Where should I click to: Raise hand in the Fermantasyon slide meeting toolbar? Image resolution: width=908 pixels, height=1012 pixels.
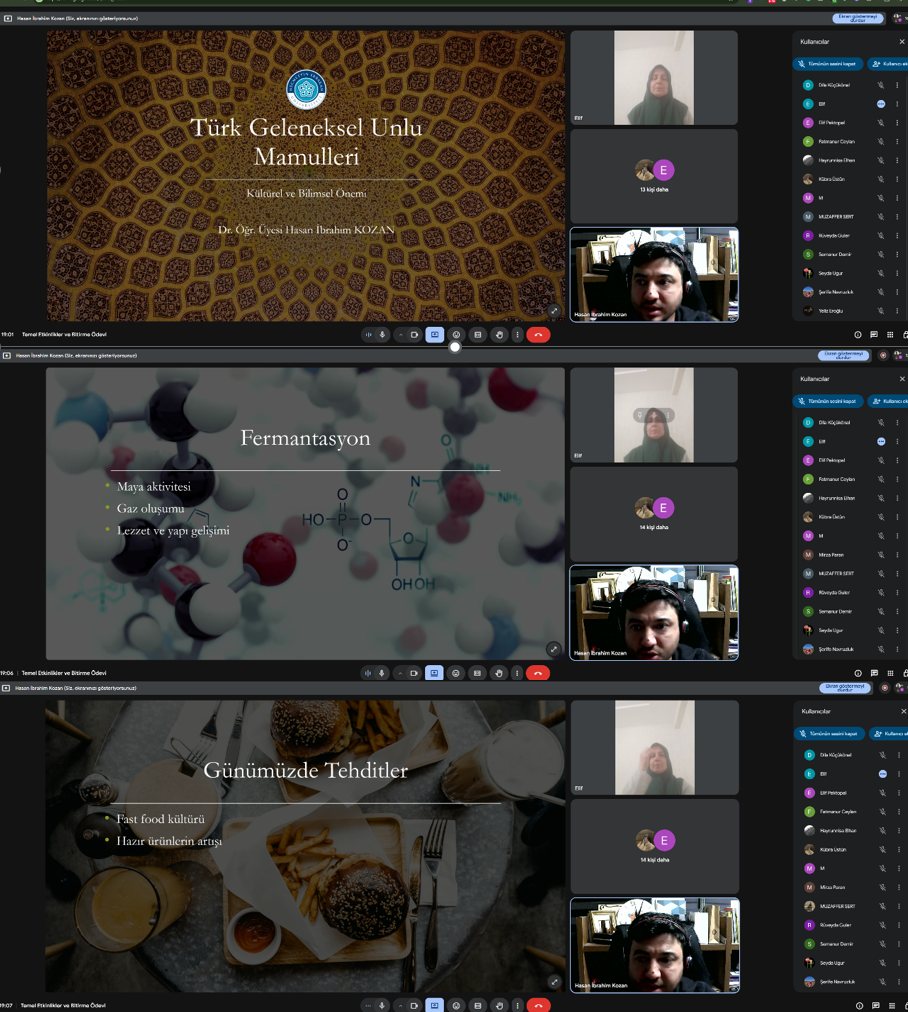[498, 673]
